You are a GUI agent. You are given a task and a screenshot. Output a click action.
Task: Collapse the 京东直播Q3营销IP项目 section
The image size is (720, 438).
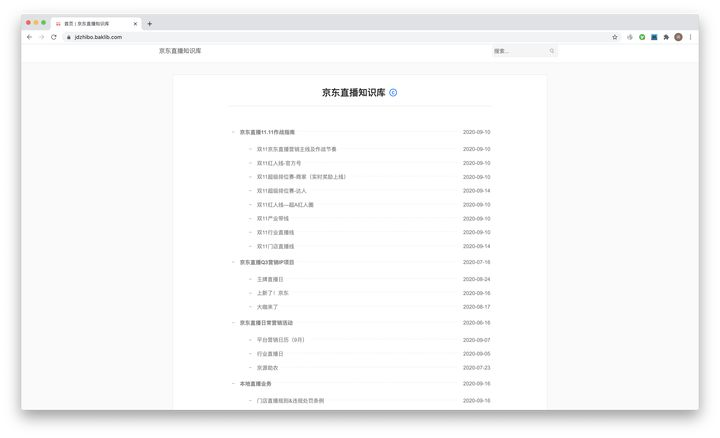tap(233, 262)
